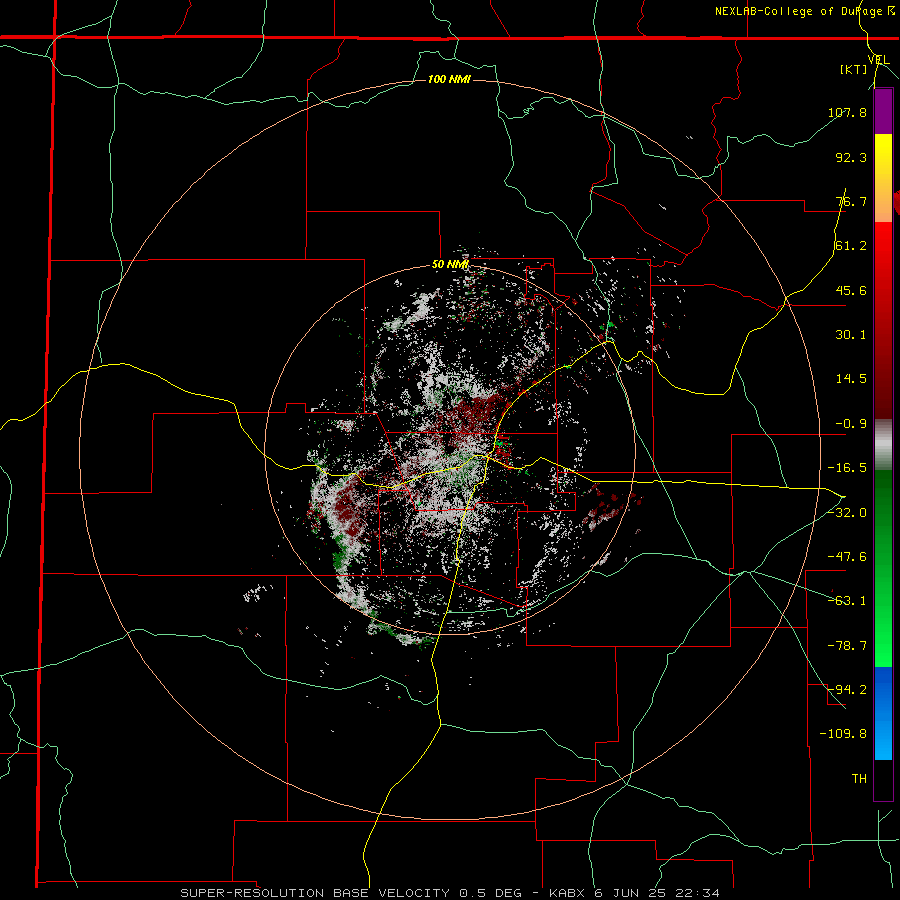Pick the light cyan color bar segment
This screenshot has width=900, height=900.
(883, 740)
